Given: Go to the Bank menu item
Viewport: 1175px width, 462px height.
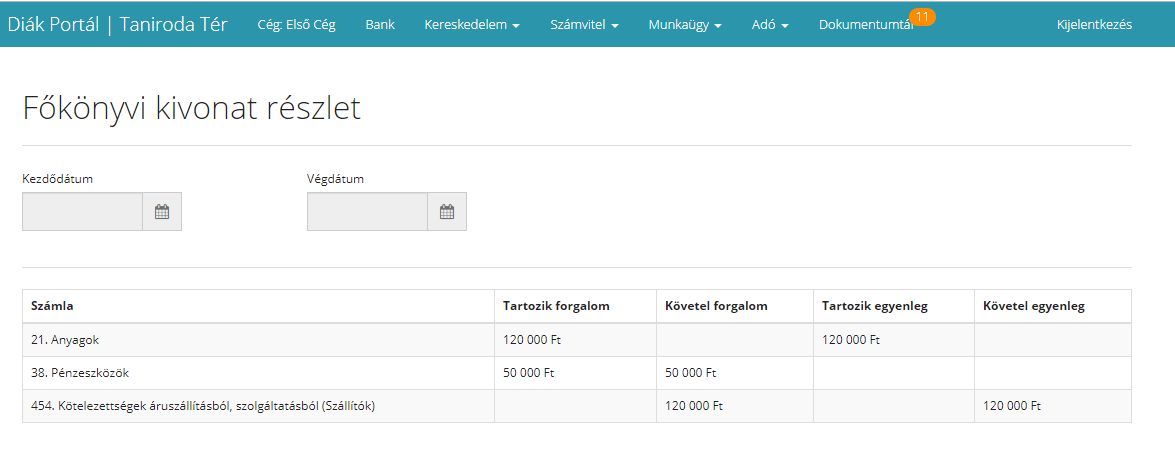Looking at the screenshot, I should [x=380, y=25].
